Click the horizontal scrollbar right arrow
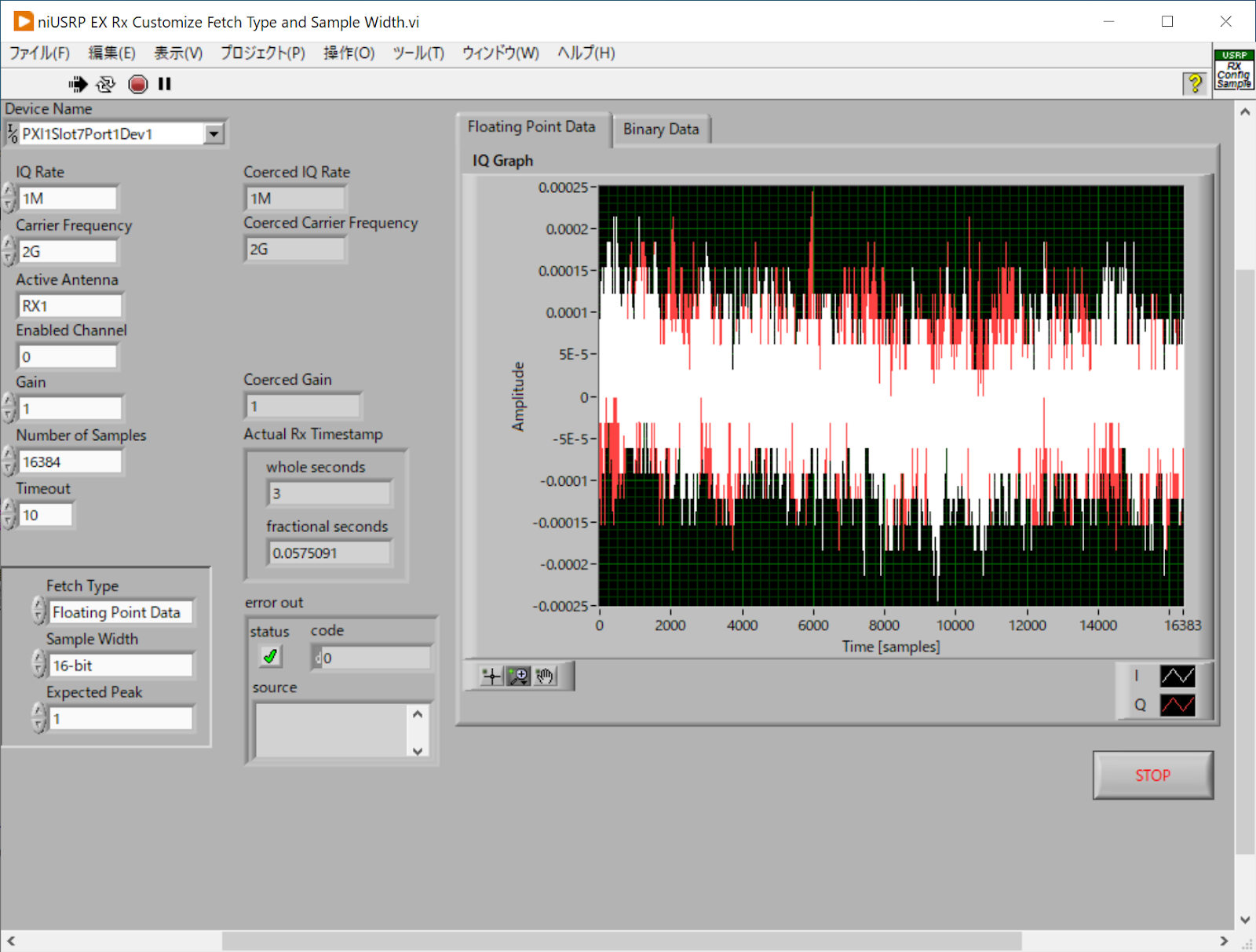Screen dimensions: 1256x952 point(1224,940)
